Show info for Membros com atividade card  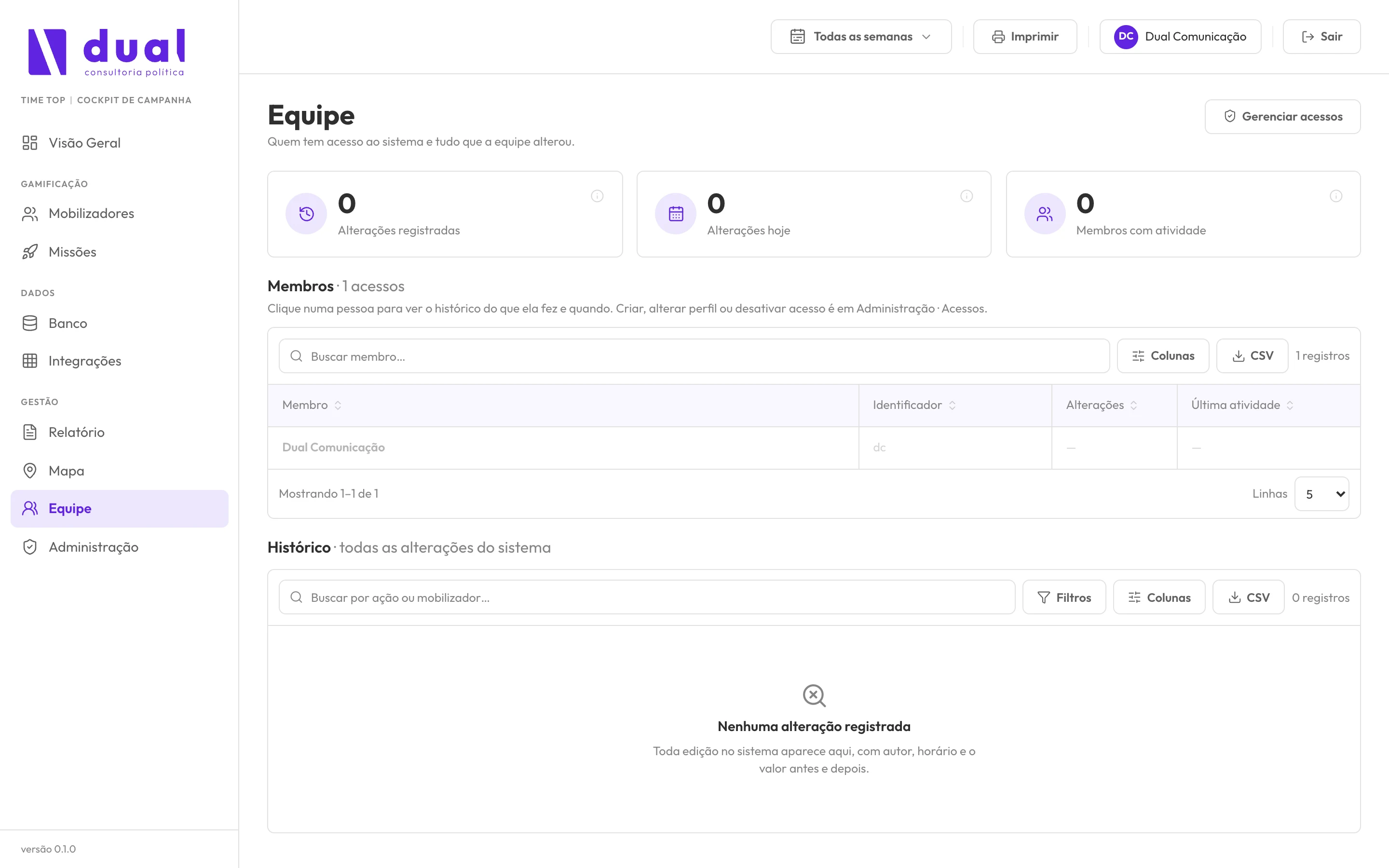pos(1336,196)
